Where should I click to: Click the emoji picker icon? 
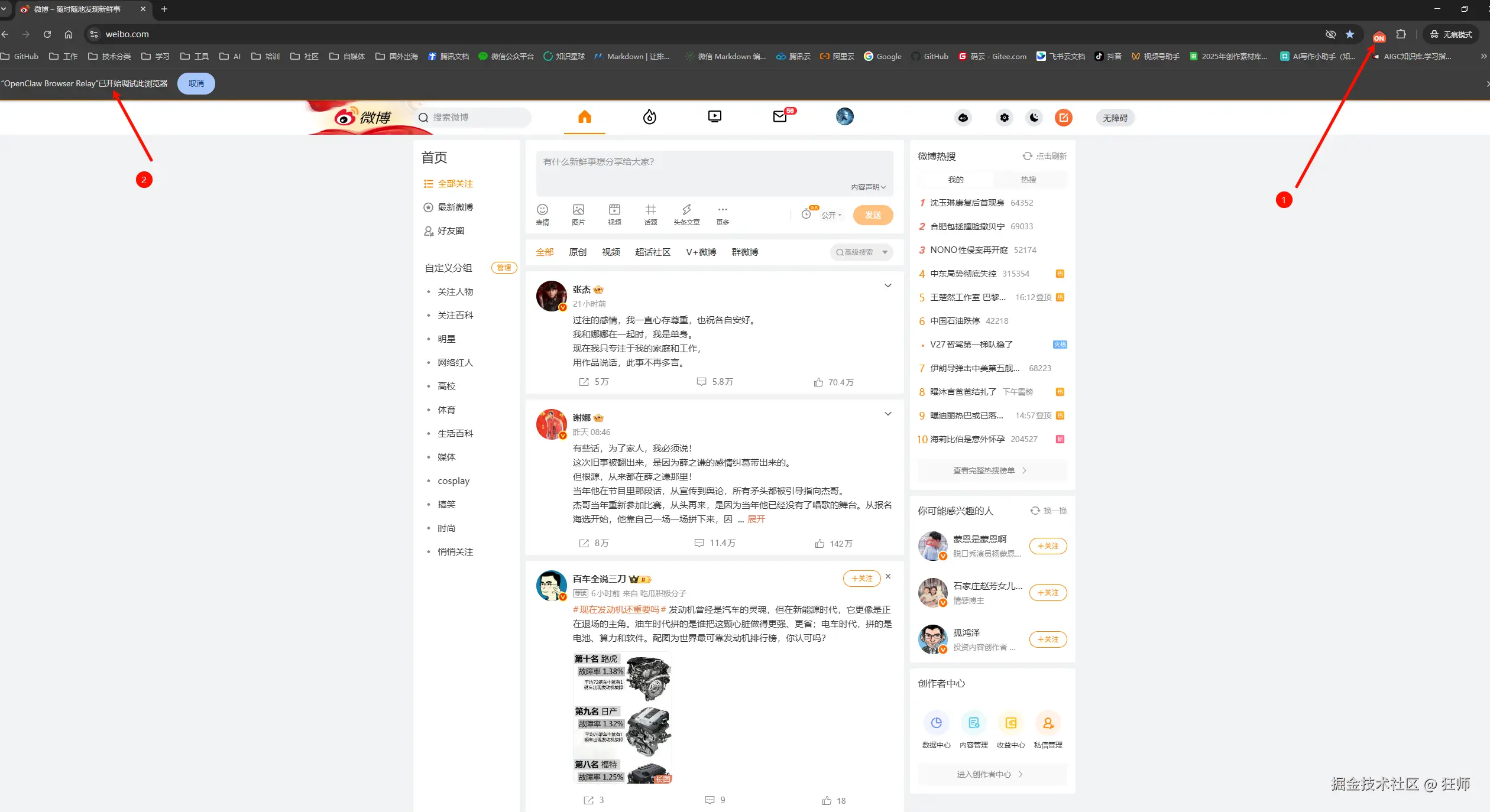coord(542,210)
